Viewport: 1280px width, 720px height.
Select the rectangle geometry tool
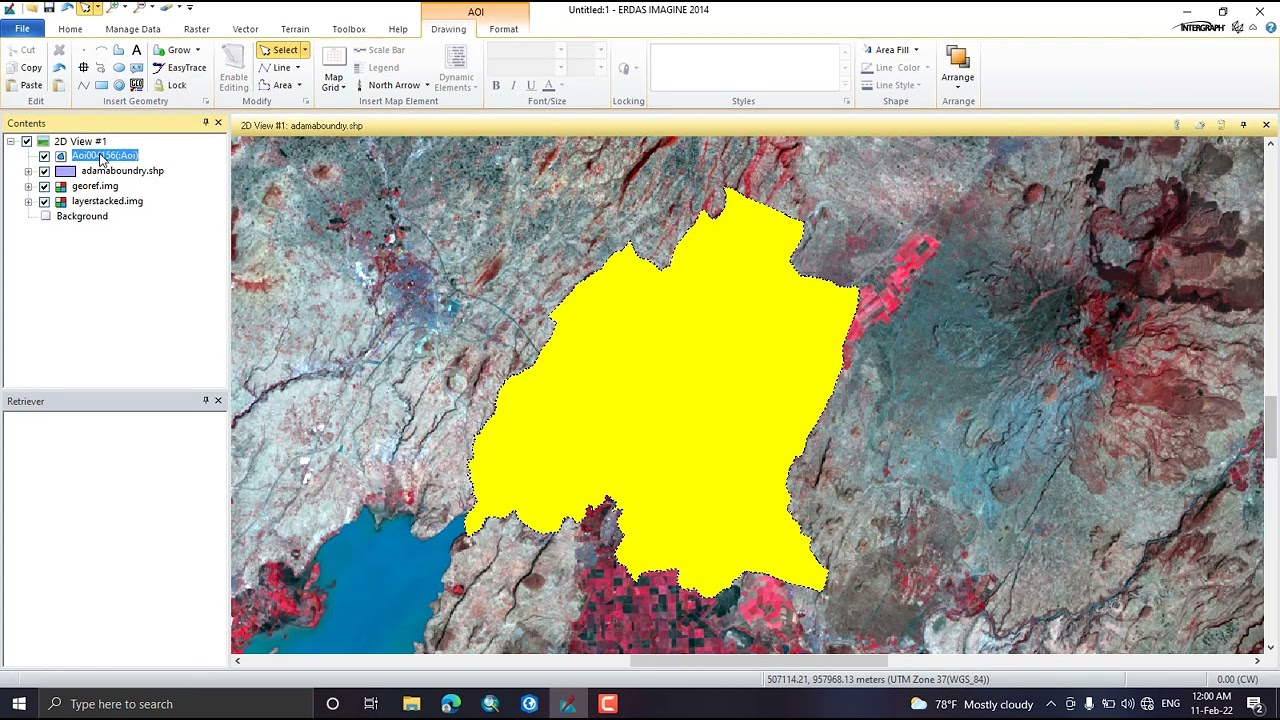[101, 85]
